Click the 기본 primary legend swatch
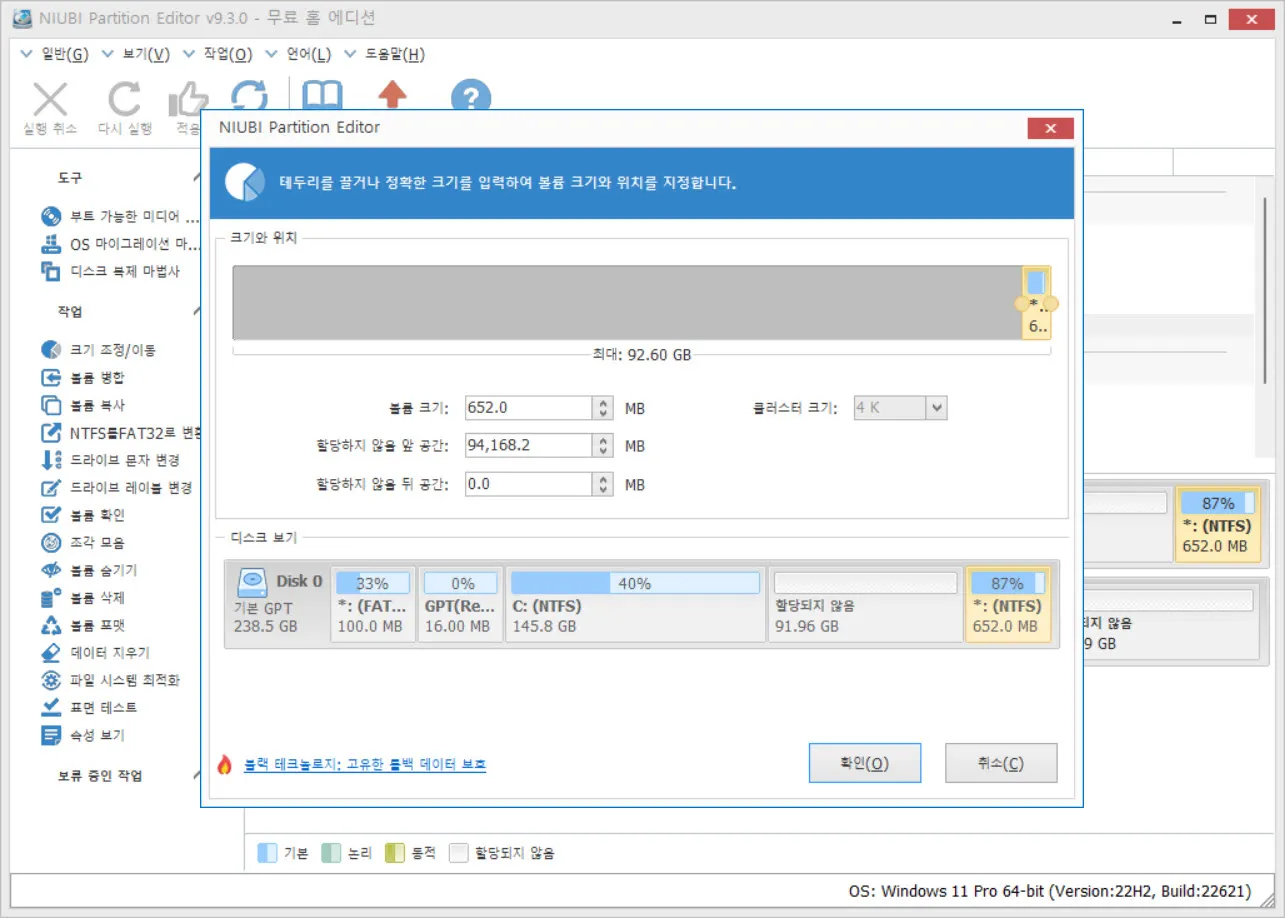This screenshot has width=1285, height=918. (x=268, y=853)
